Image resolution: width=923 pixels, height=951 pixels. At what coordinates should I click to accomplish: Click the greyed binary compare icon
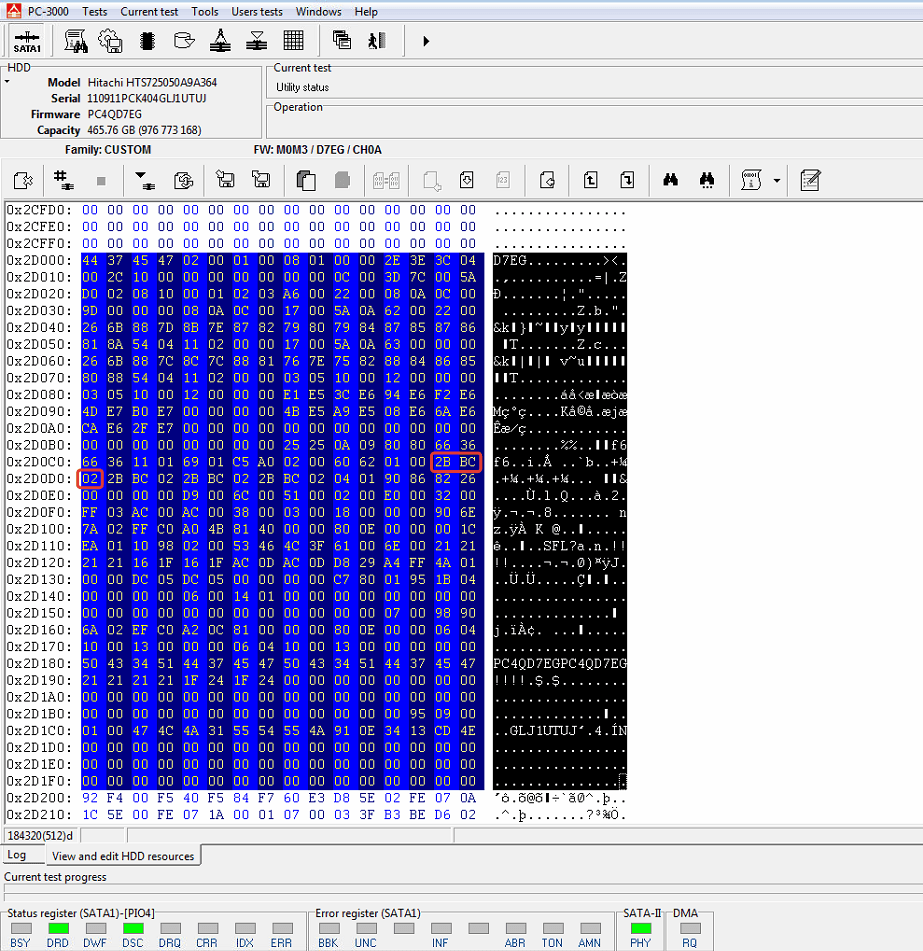click(386, 180)
